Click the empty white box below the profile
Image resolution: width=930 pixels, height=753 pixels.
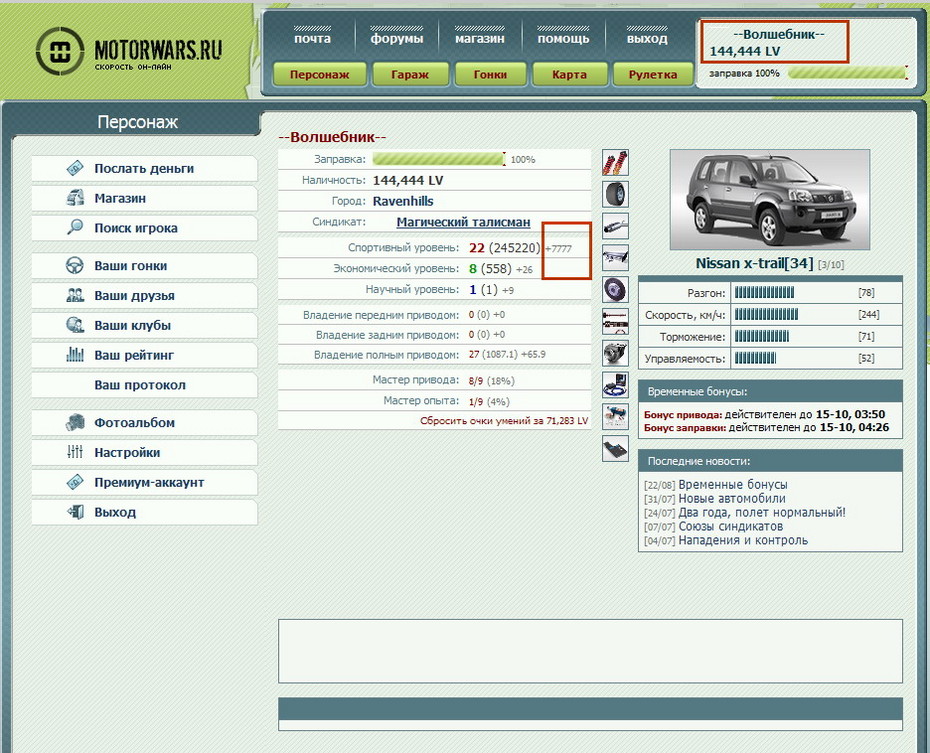coord(590,651)
